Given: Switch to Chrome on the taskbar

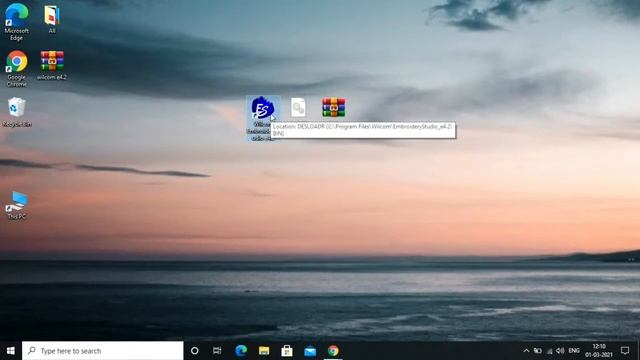Looking at the screenshot, I should coord(333,351).
